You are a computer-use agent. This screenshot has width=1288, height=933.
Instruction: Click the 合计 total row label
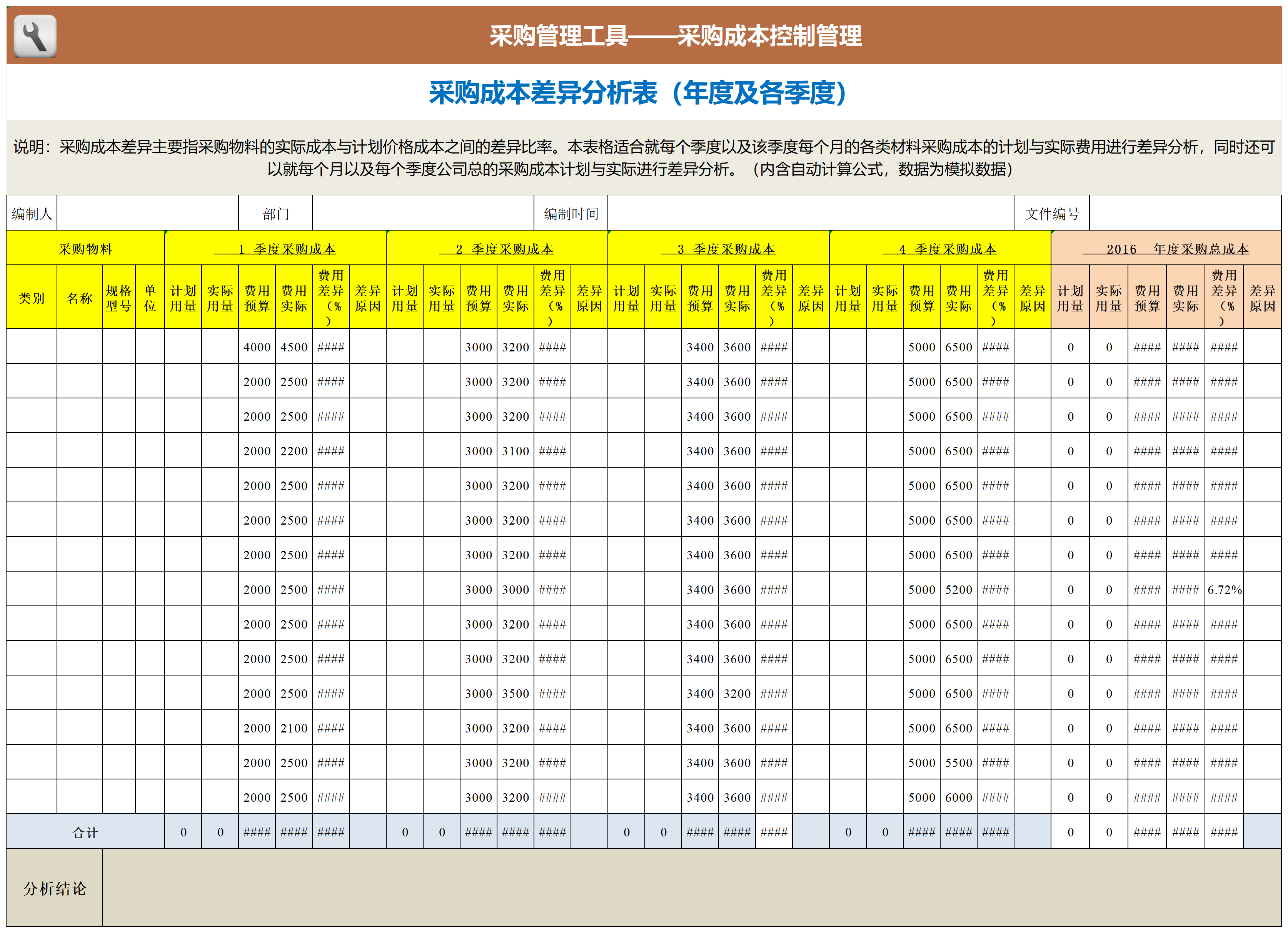coord(85,832)
